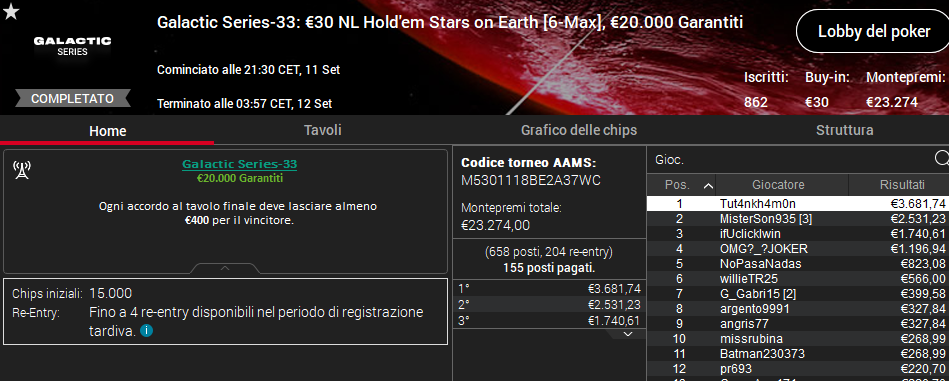This screenshot has width=949, height=381.
Task: Sort by the Giocatore column header
Action: (782, 185)
